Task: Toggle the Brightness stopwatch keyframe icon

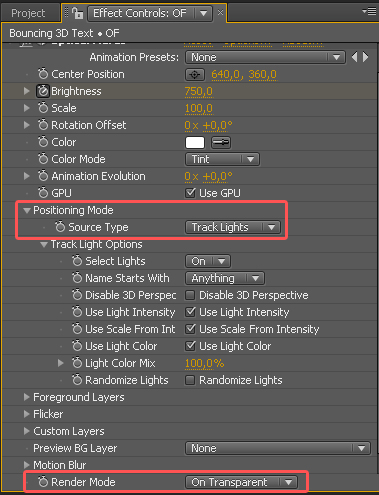Action: (43, 91)
